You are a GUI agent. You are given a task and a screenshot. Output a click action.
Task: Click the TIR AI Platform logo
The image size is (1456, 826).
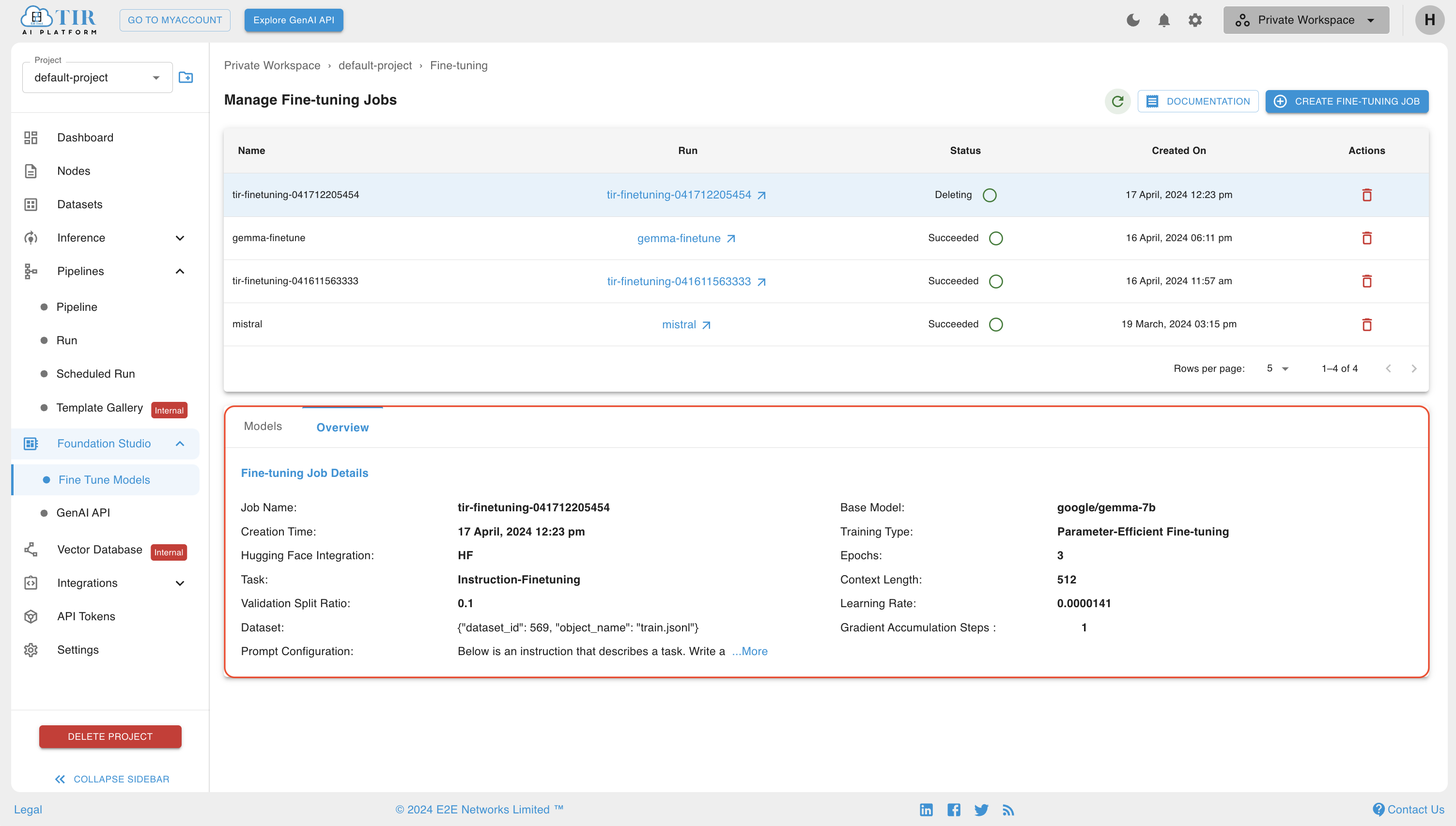click(59, 20)
